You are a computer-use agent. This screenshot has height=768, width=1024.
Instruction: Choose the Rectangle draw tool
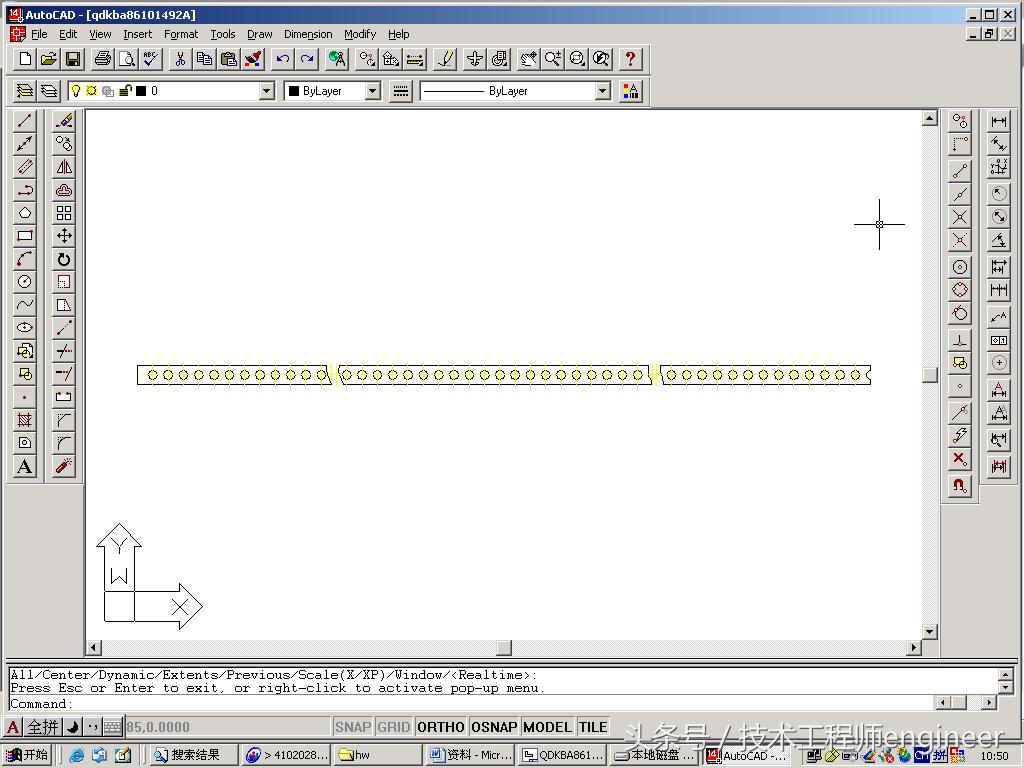click(25, 236)
